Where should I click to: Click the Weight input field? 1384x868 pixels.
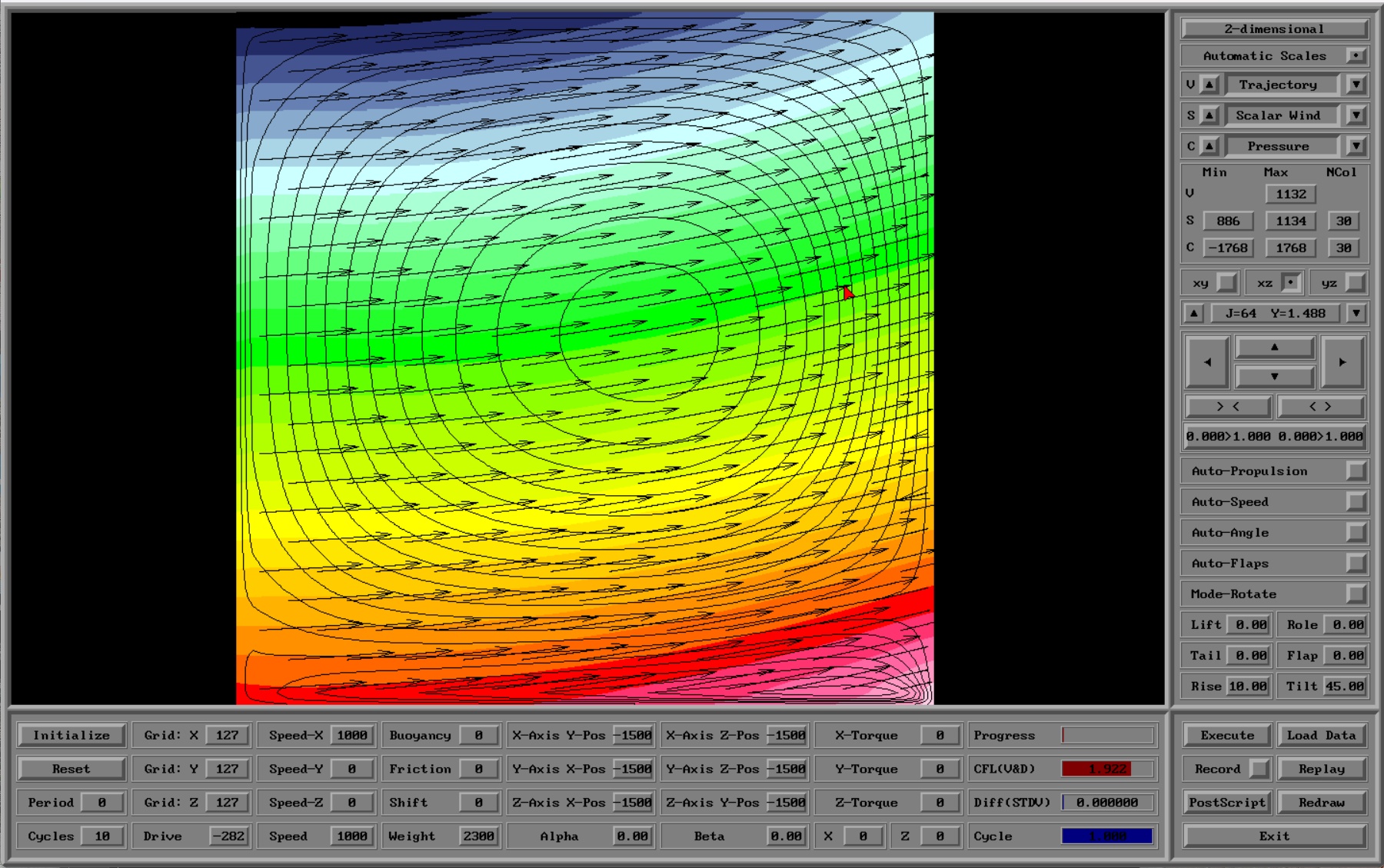click(x=477, y=836)
